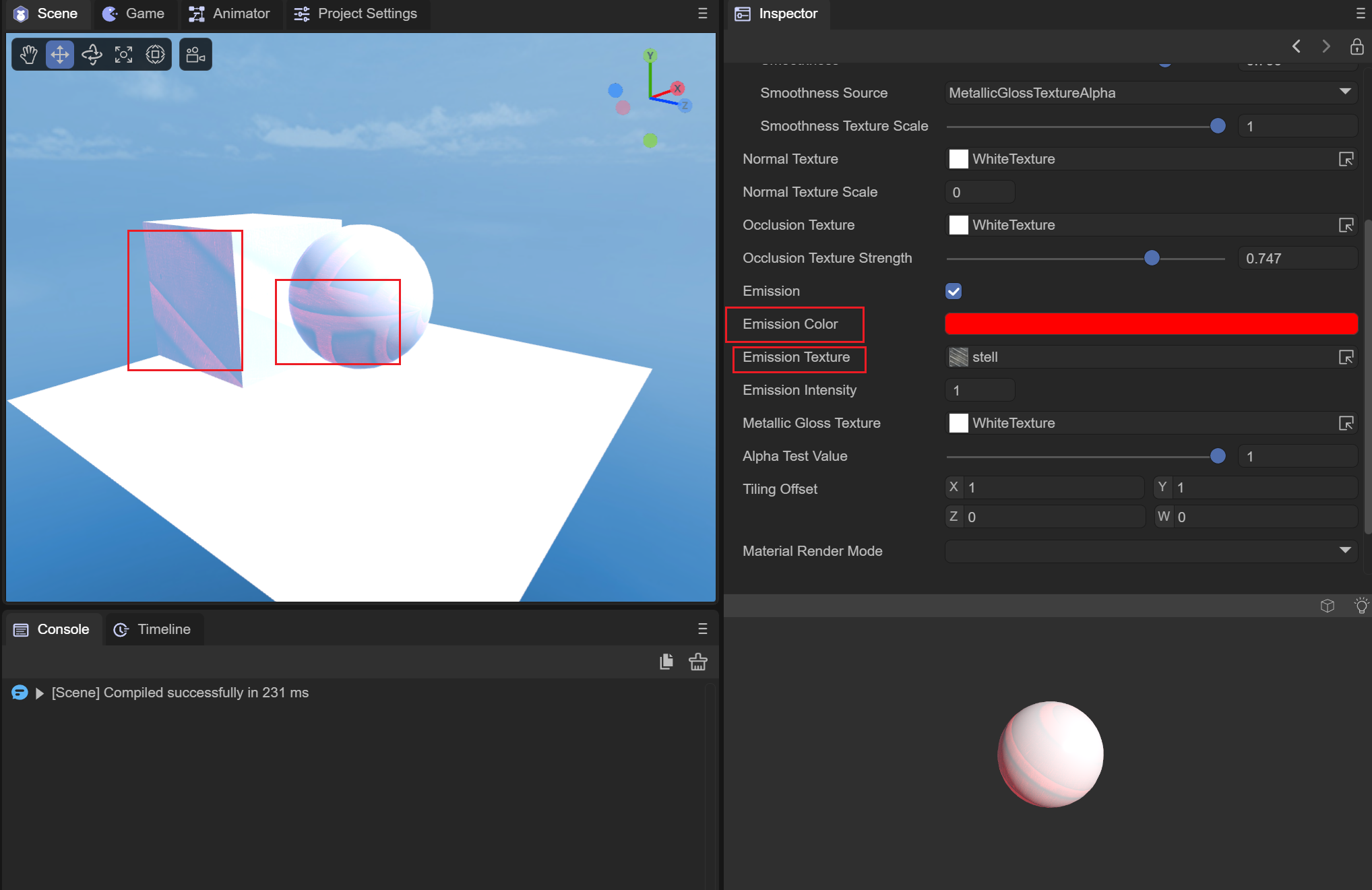The height and width of the screenshot is (890, 1372).
Task: Select the Rotate tool
Action: click(92, 55)
